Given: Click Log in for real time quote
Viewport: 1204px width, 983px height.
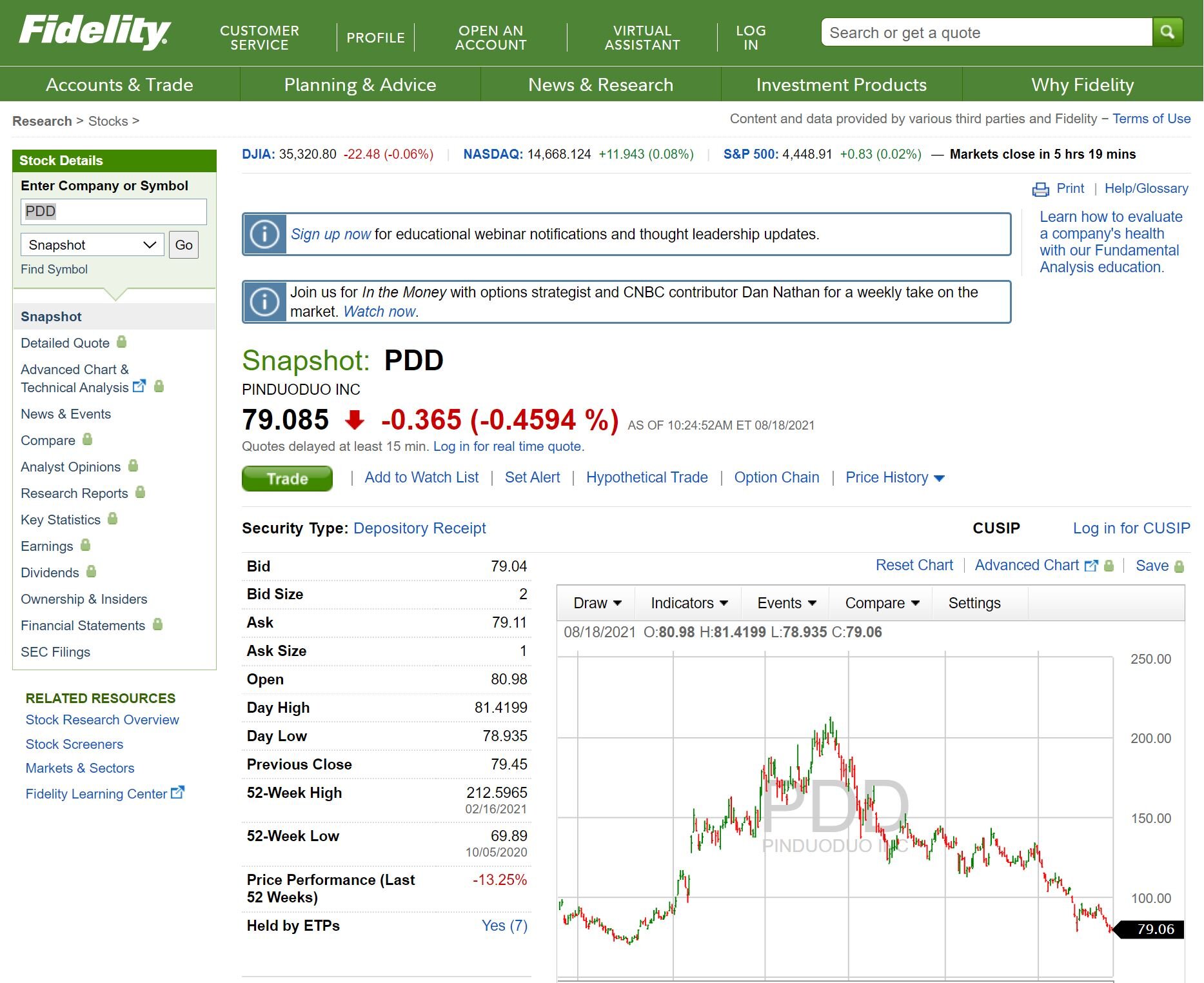Looking at the screenshot, I should pyautogui.click(x=509, y=446).
